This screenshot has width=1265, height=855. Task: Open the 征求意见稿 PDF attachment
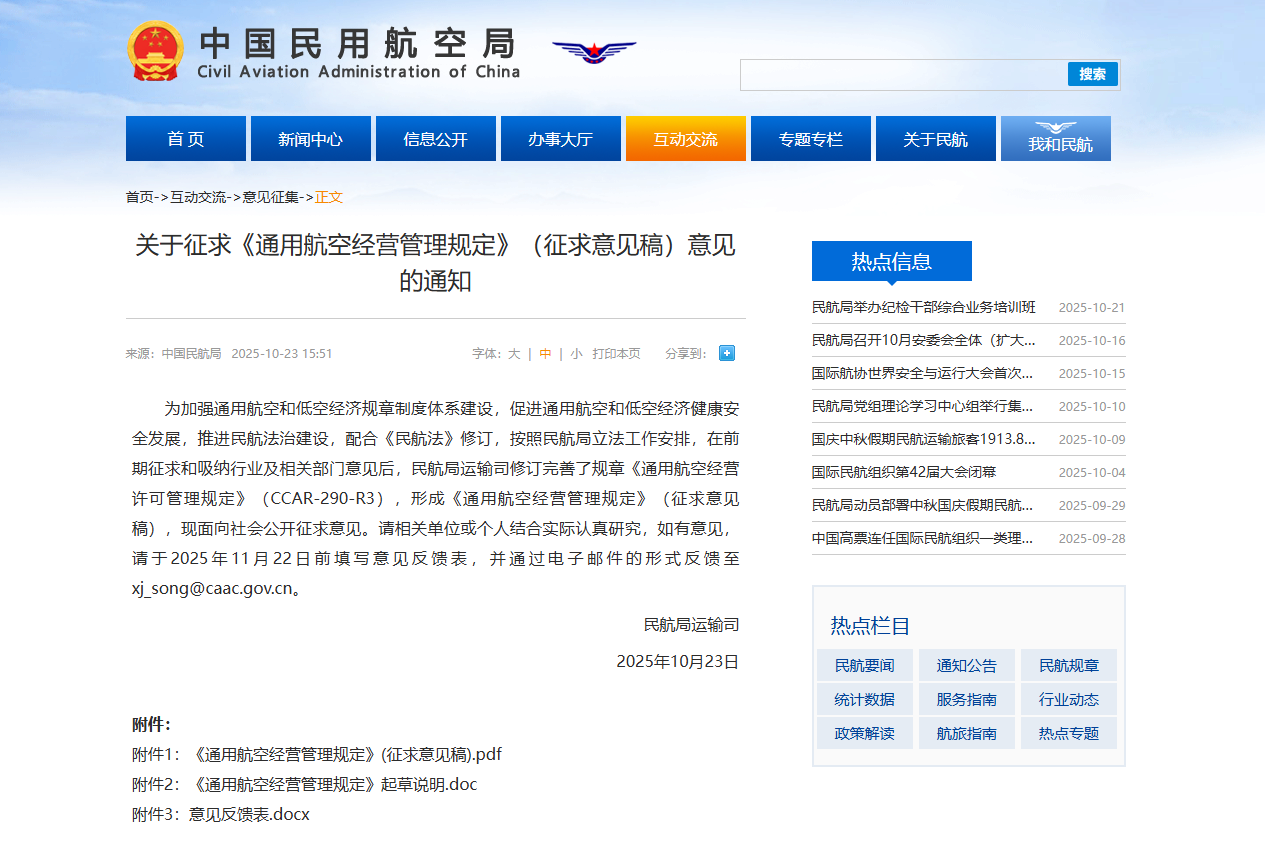pos(345,754)
